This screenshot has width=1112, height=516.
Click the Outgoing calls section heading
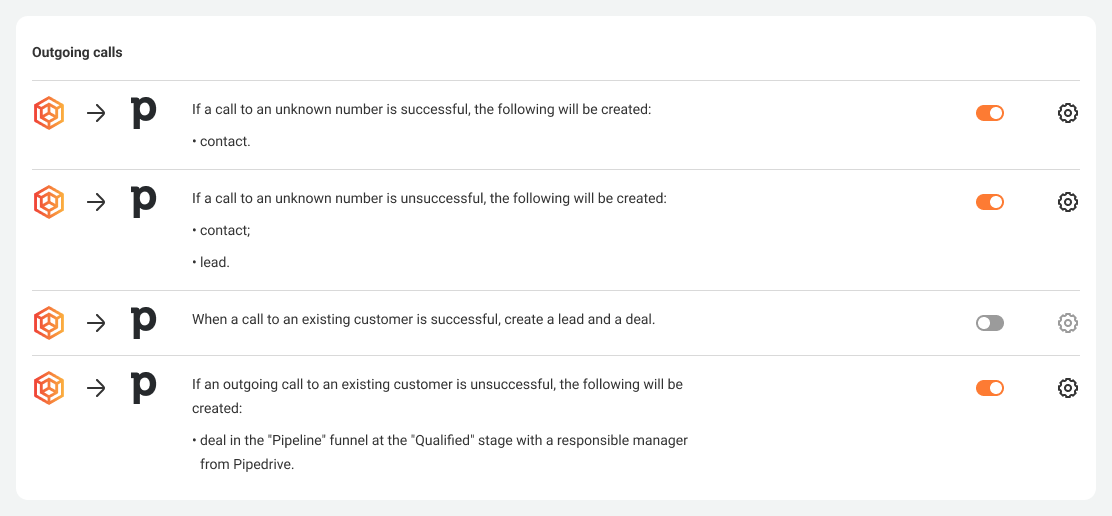[77, 52]
